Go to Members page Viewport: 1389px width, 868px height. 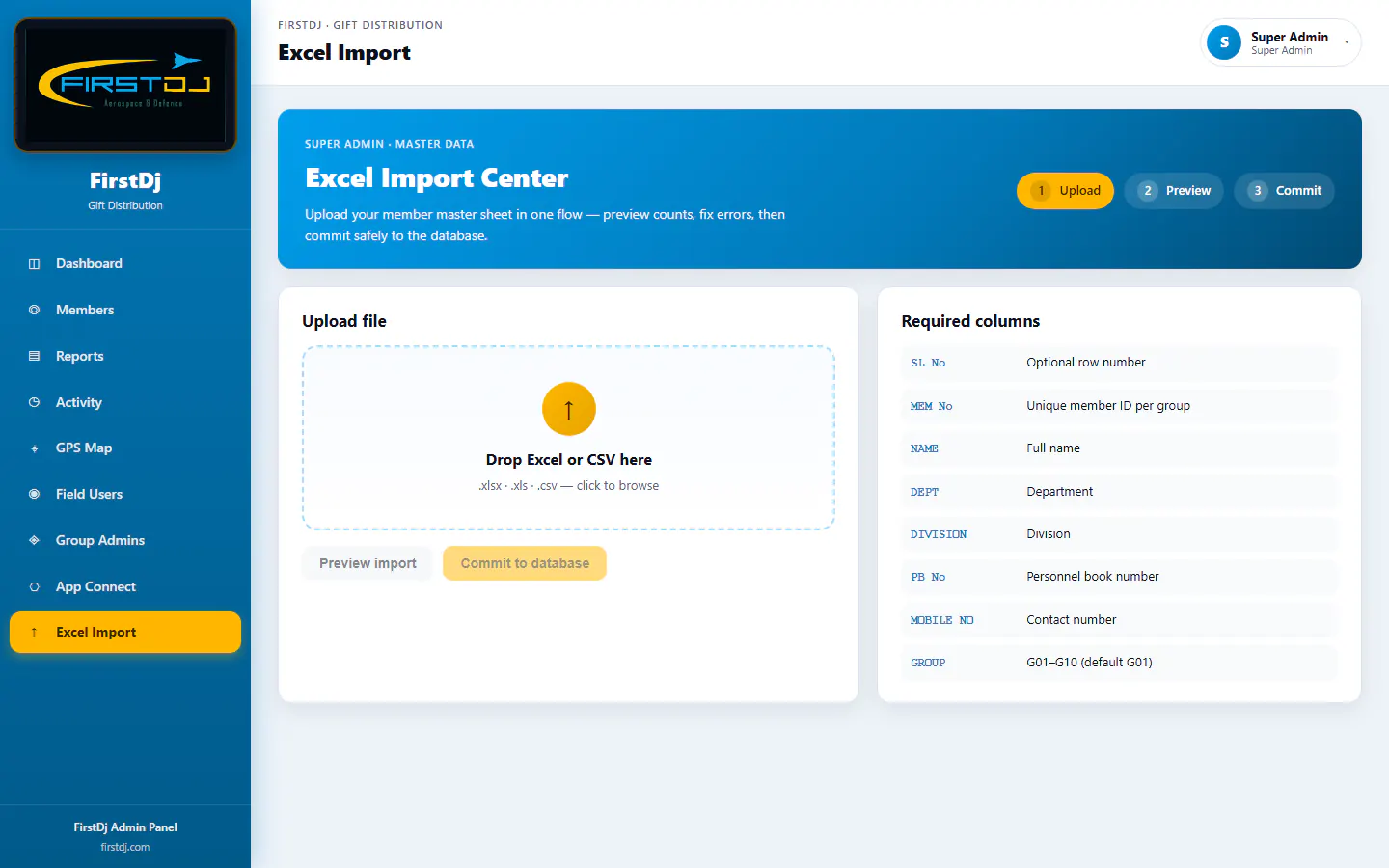pyautogui.click(x=125, y=311)
